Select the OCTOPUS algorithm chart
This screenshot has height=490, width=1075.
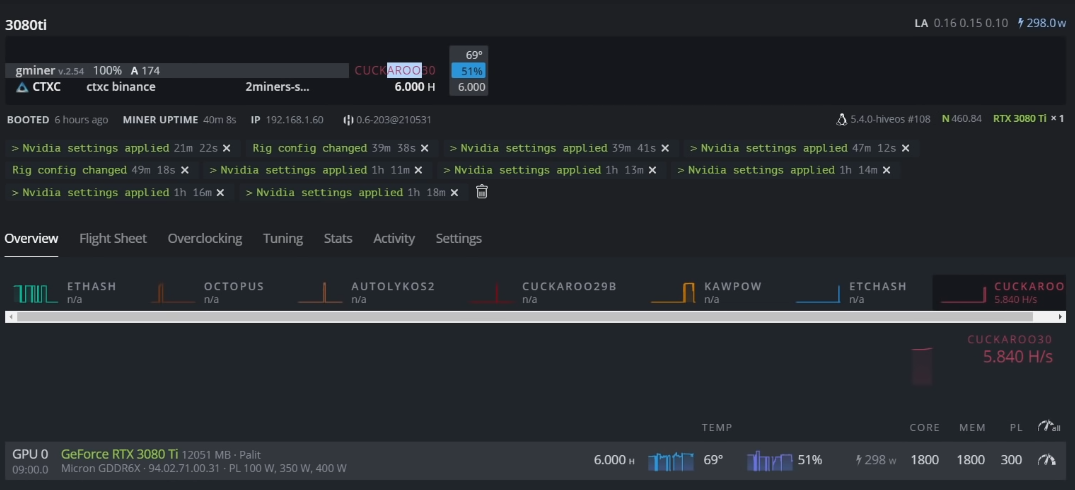point(208,293)
